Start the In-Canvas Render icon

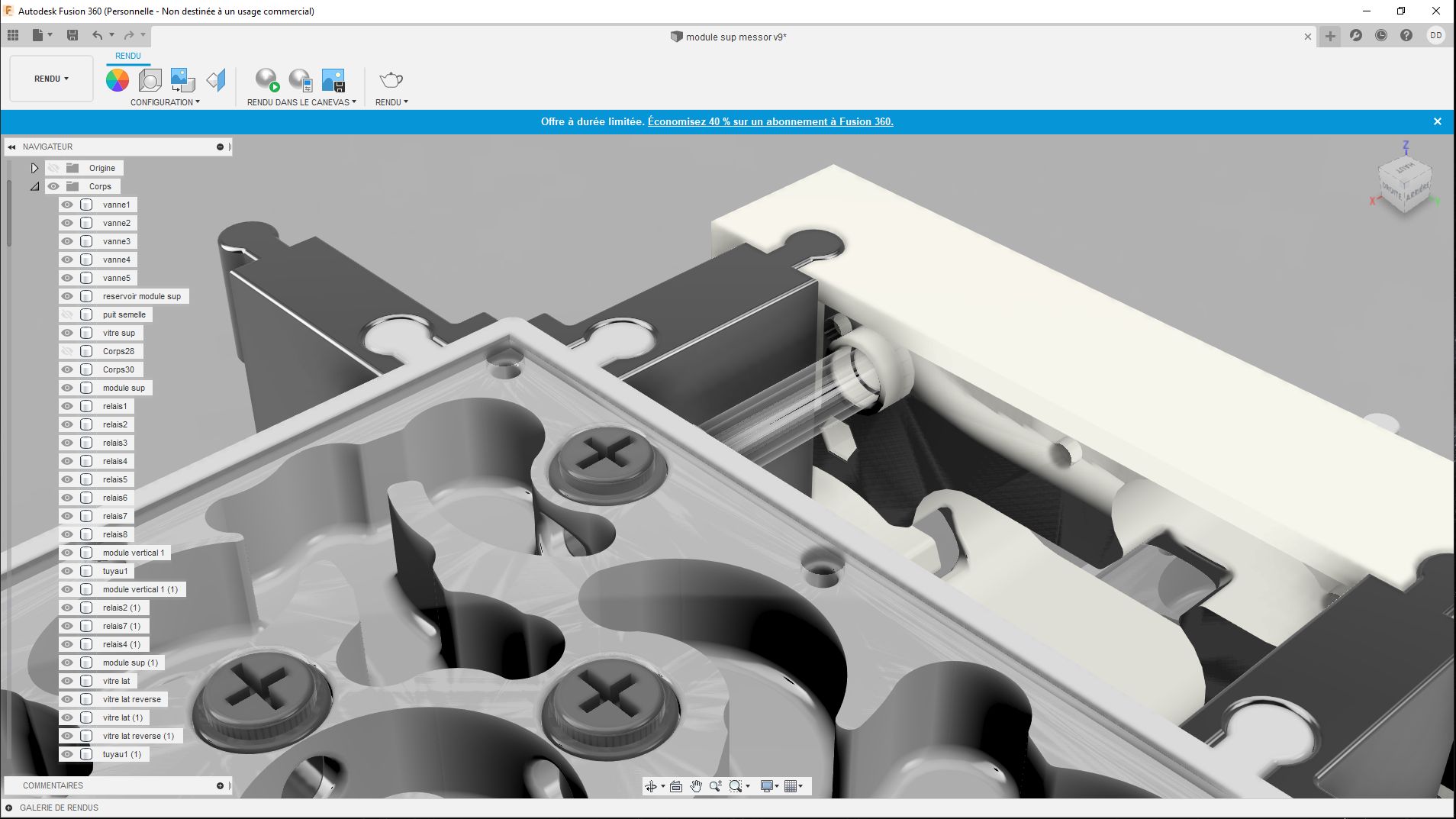[267, 80]
